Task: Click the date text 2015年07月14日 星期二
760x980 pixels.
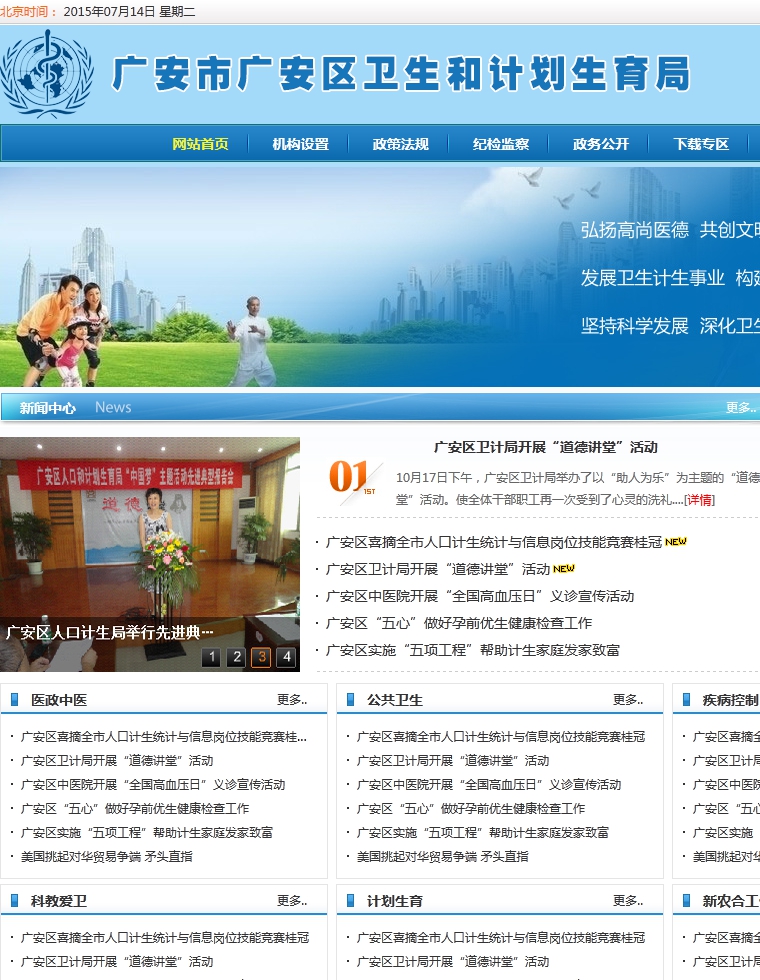Action: click(x=129, y=11)
